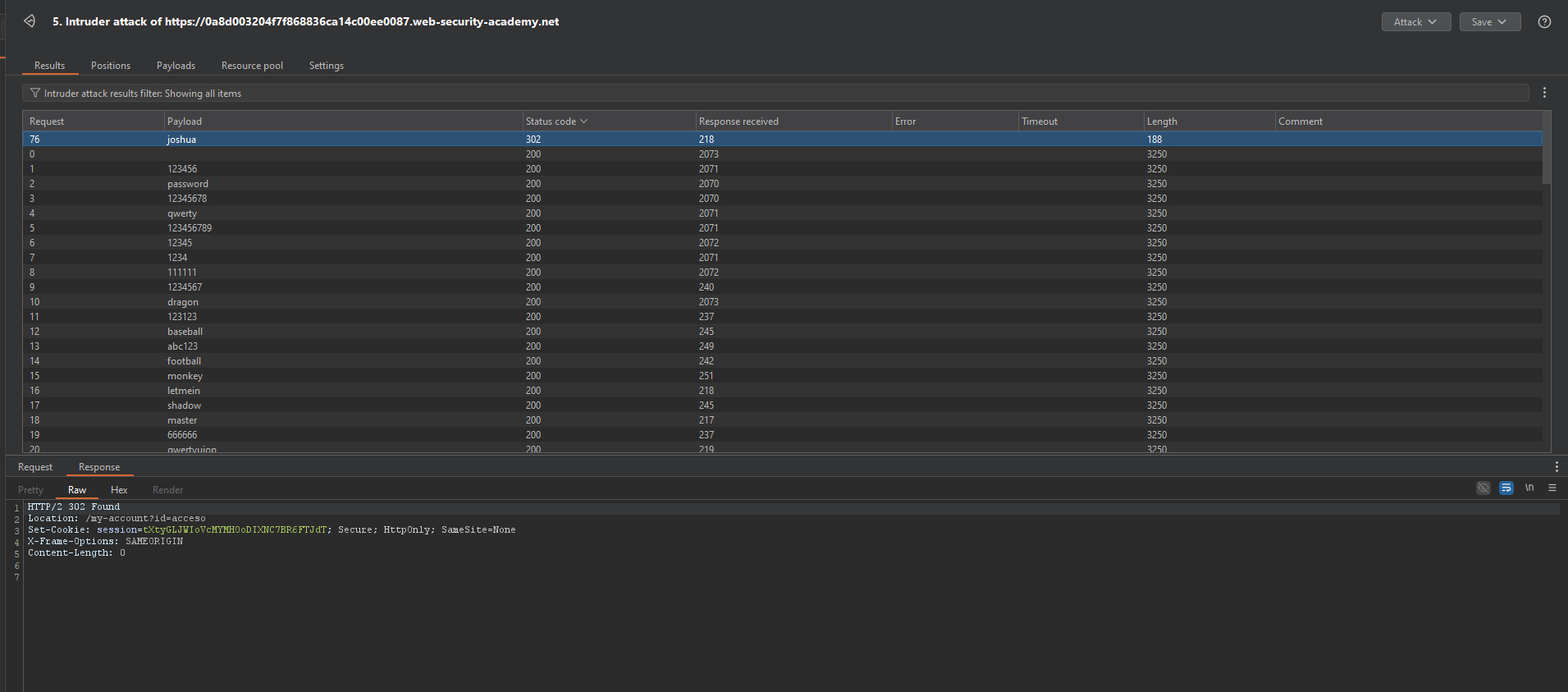The height and width of the screenshot is (692, 1568).
Task: Expand the Attack dropdown button
Action: (x=1415, y=22)
